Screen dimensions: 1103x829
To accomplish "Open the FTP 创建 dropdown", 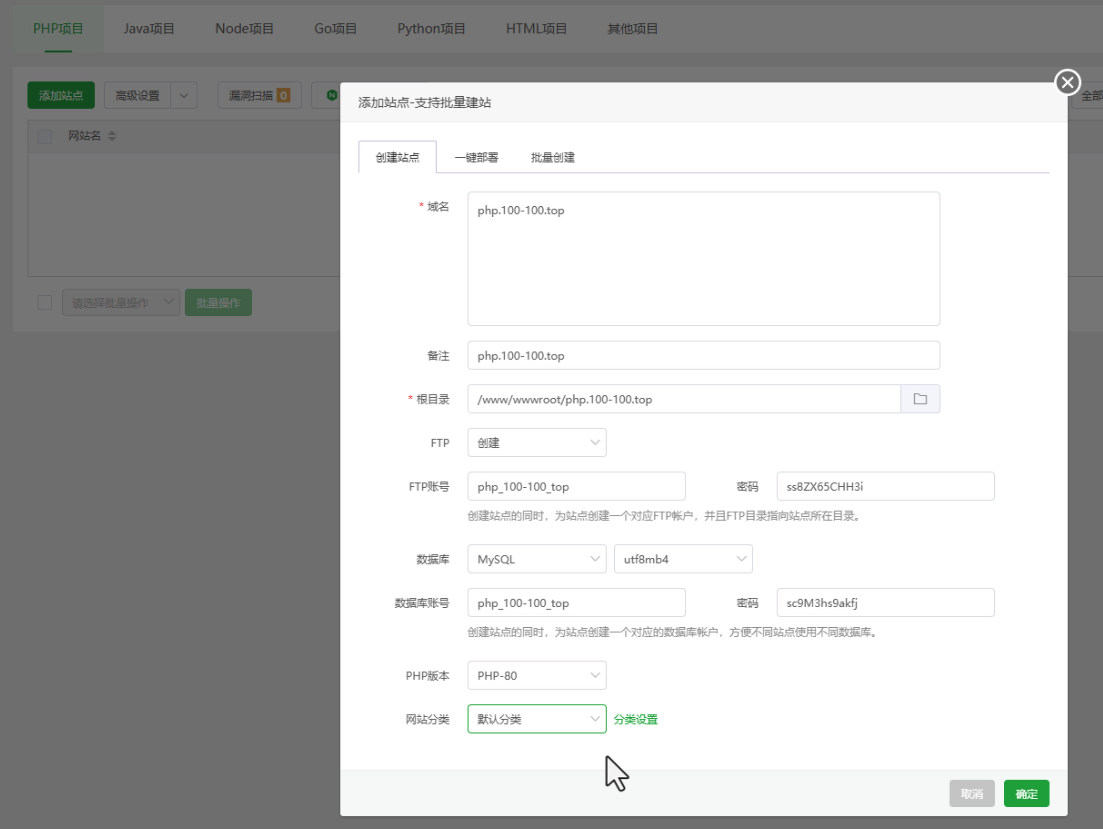I will [x=537, y=443].
